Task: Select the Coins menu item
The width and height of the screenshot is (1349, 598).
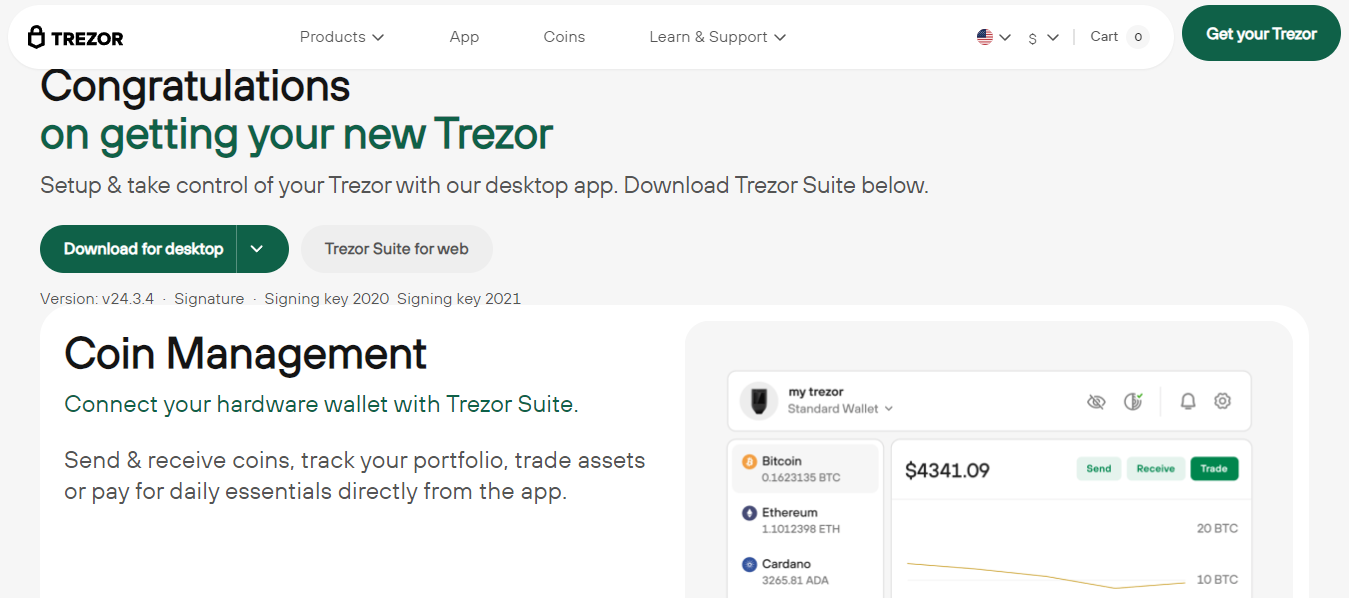Action: tap(564, 36)
